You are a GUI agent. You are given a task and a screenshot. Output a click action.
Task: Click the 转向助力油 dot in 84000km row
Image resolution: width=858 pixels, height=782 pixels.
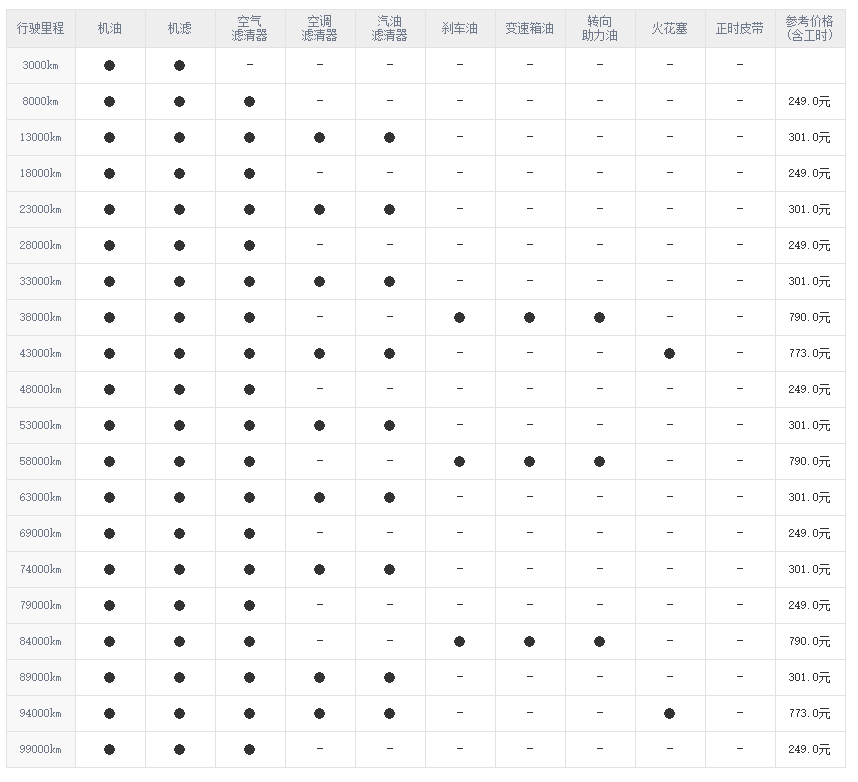coord(599,641)
